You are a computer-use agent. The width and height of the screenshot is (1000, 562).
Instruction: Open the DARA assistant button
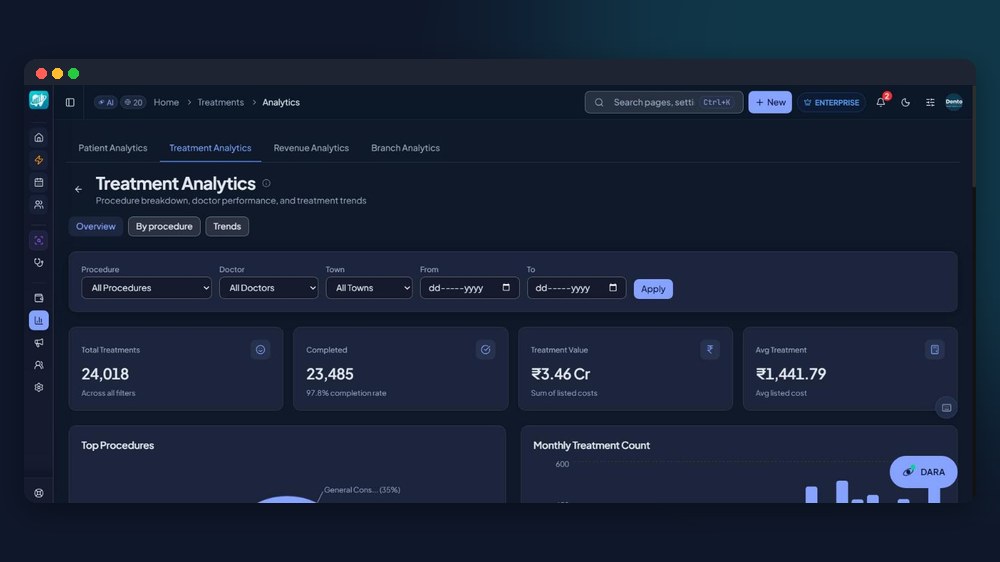coord(923,472)
